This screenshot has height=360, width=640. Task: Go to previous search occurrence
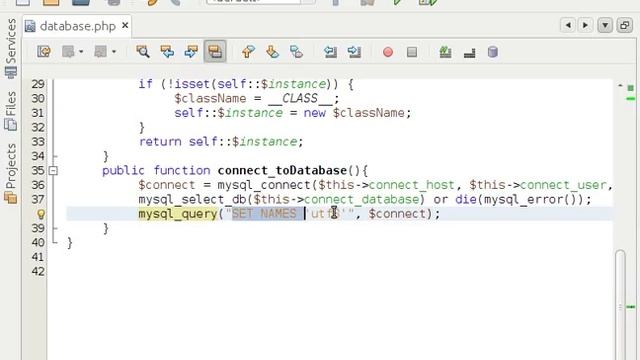pyautogui.click(x=167, y=52)
